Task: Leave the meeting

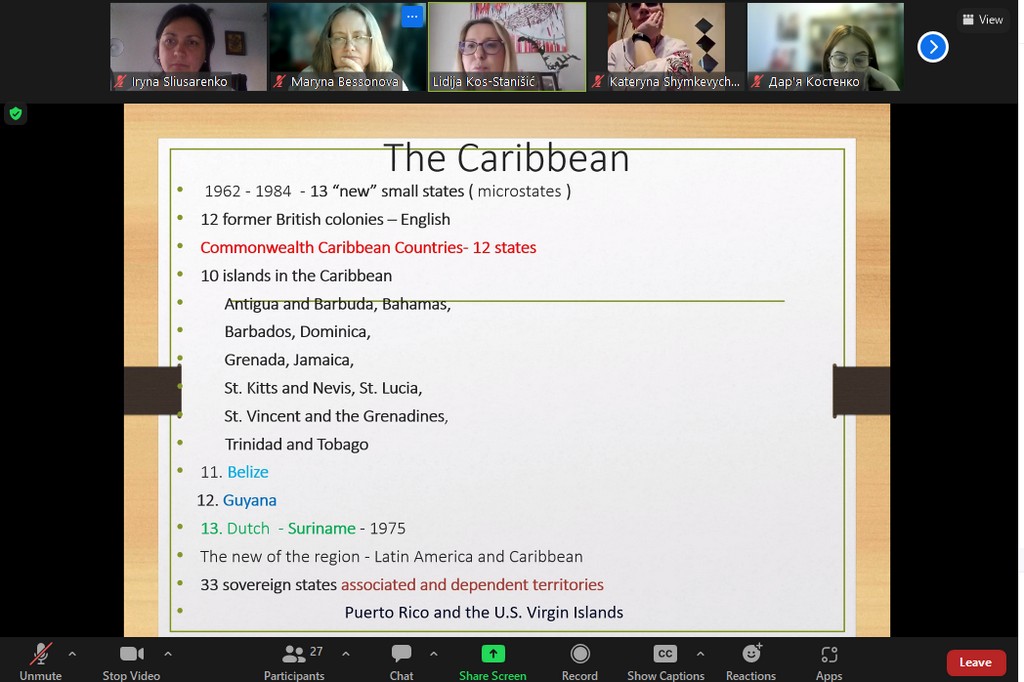Action: tap(975, 662)
